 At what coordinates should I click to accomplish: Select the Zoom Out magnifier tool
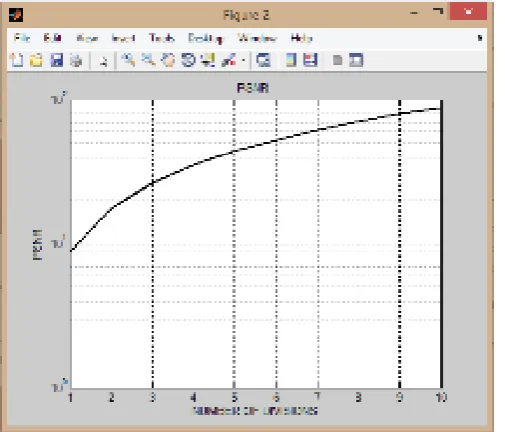(148, 60)
